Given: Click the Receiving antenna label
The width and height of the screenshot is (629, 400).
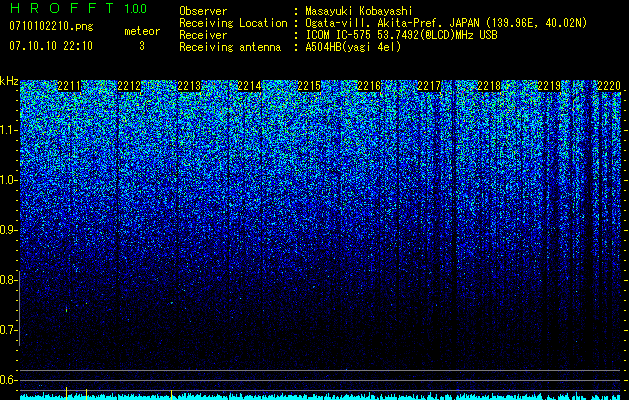Looking at the screenshot, I should point(230,47).
